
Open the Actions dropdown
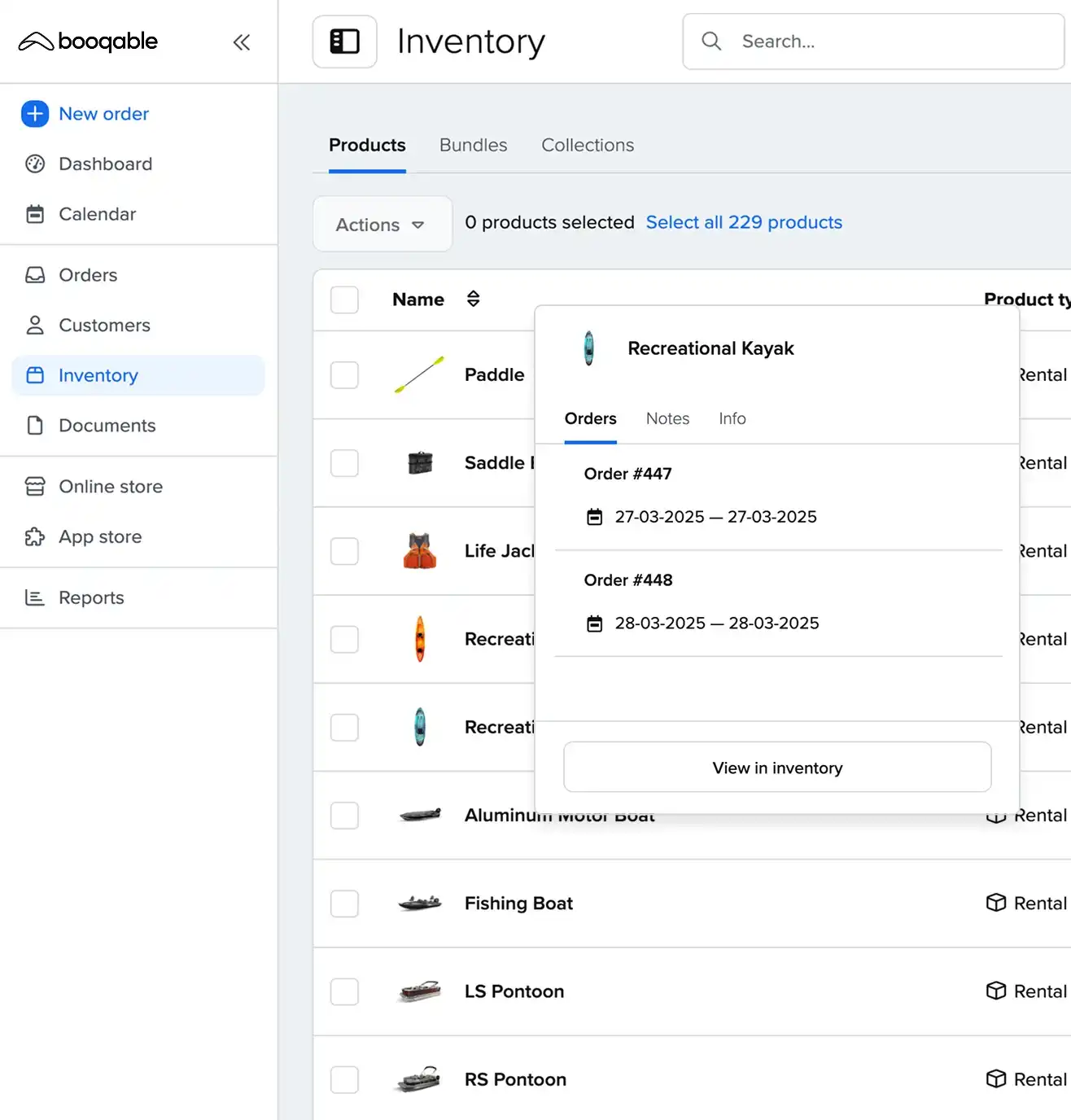tap(382, 225)
